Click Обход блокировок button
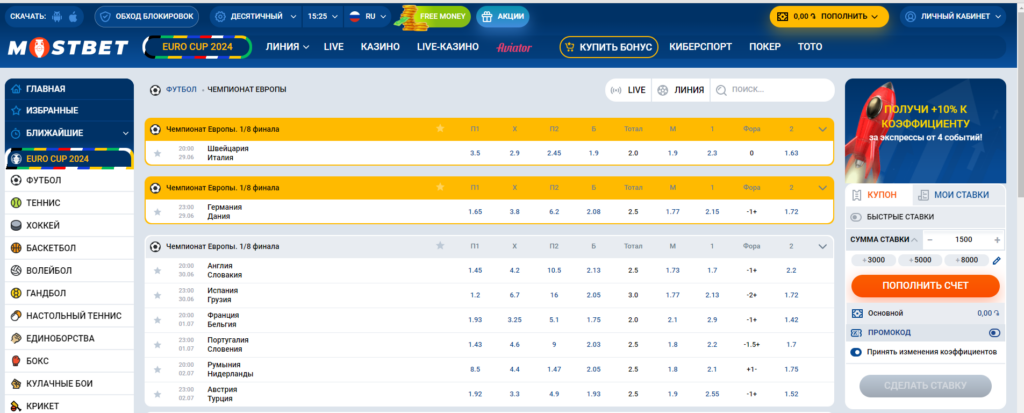 click(x=148, y=16)
